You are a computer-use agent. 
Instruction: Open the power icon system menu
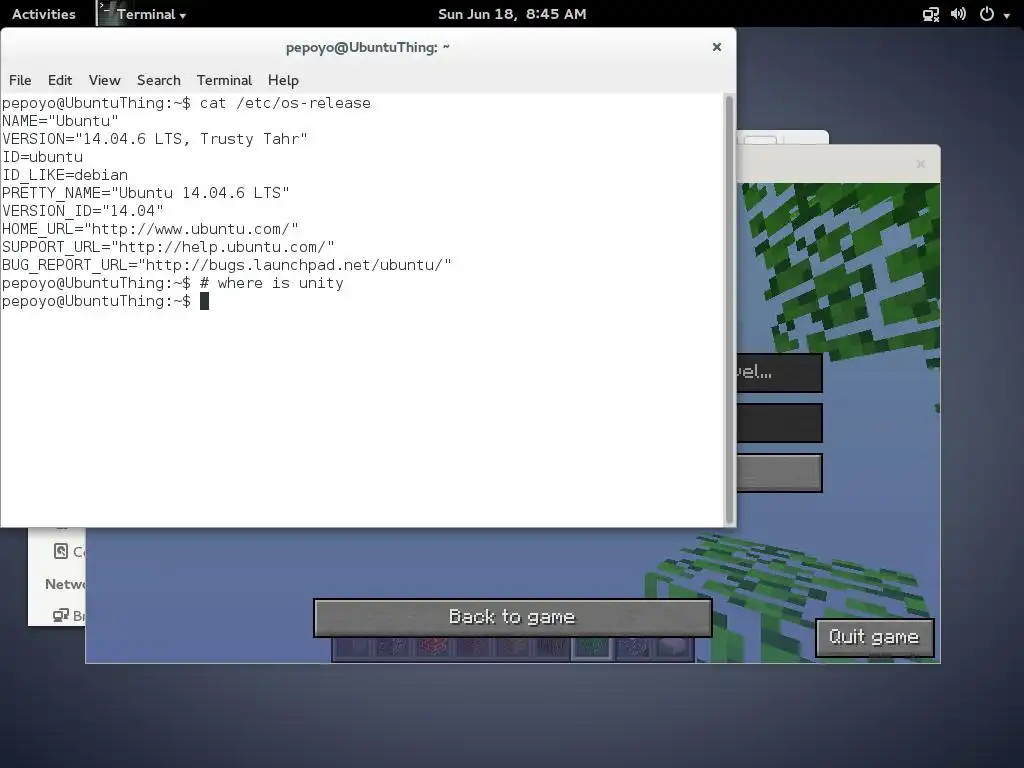pos(987,14)
